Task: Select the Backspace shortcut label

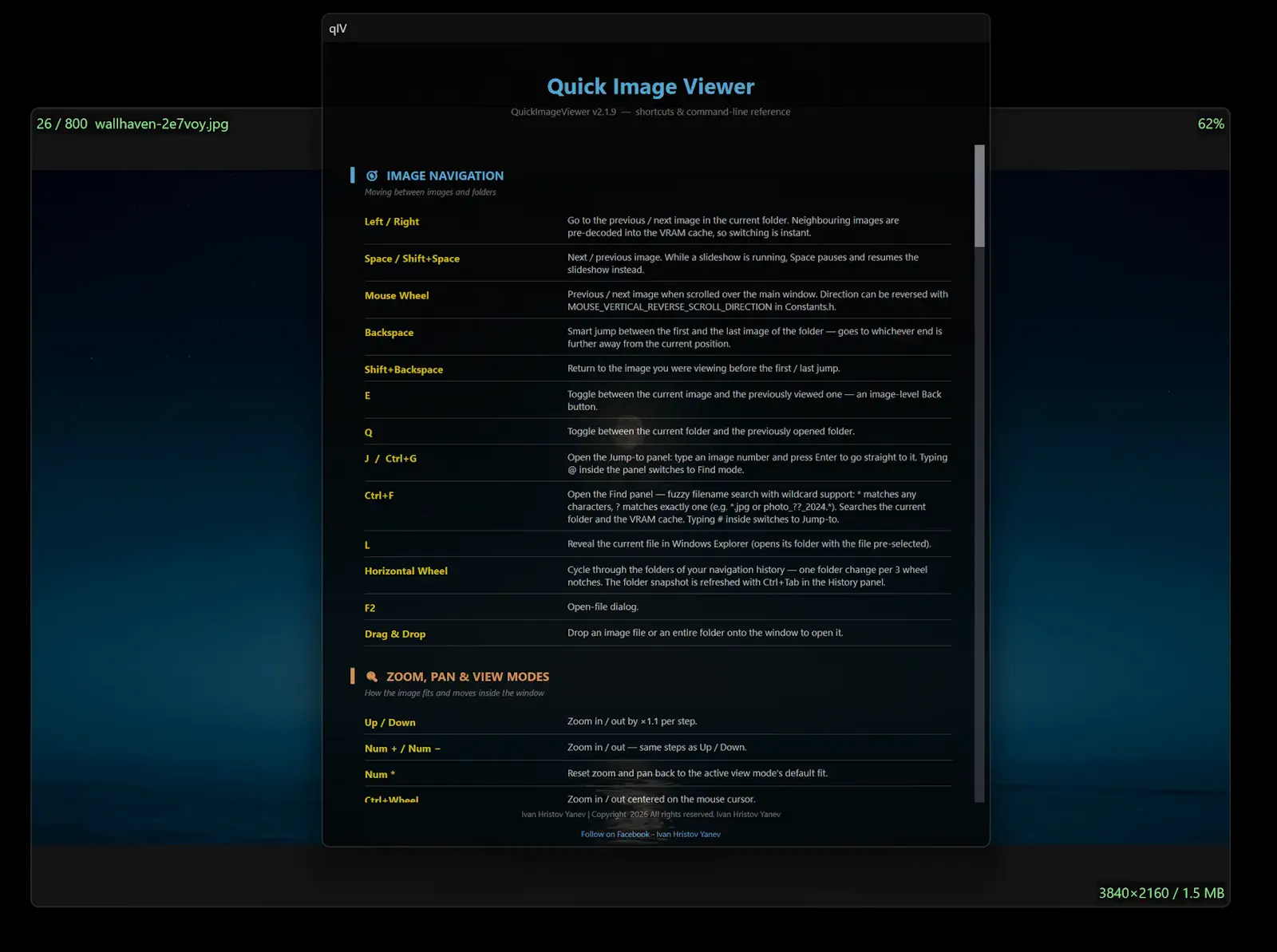Action: coord(389,333)
